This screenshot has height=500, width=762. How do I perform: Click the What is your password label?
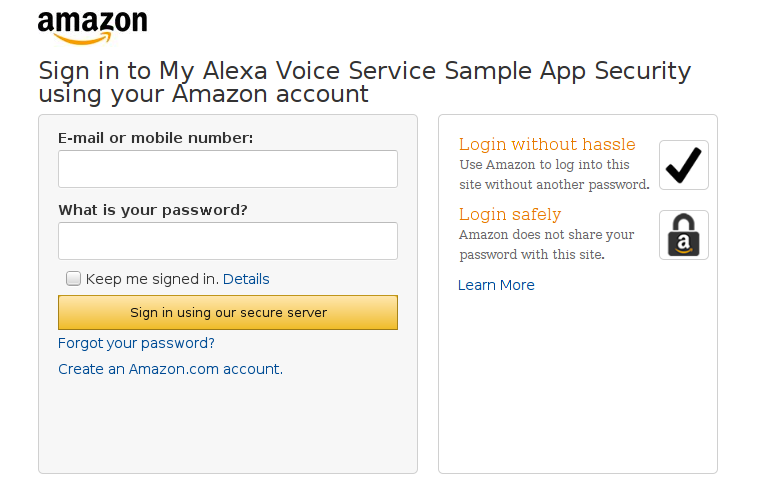click(152, 210)
